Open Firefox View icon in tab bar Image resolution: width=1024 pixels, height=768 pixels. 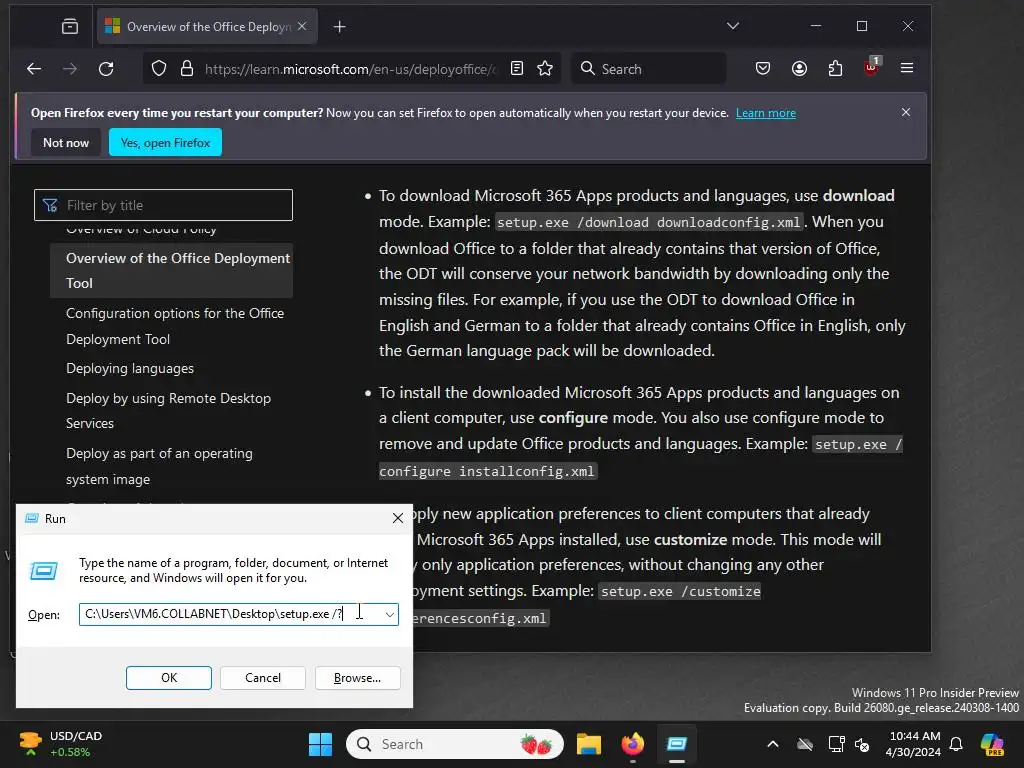pyautogui.click(x=70, y=27)
